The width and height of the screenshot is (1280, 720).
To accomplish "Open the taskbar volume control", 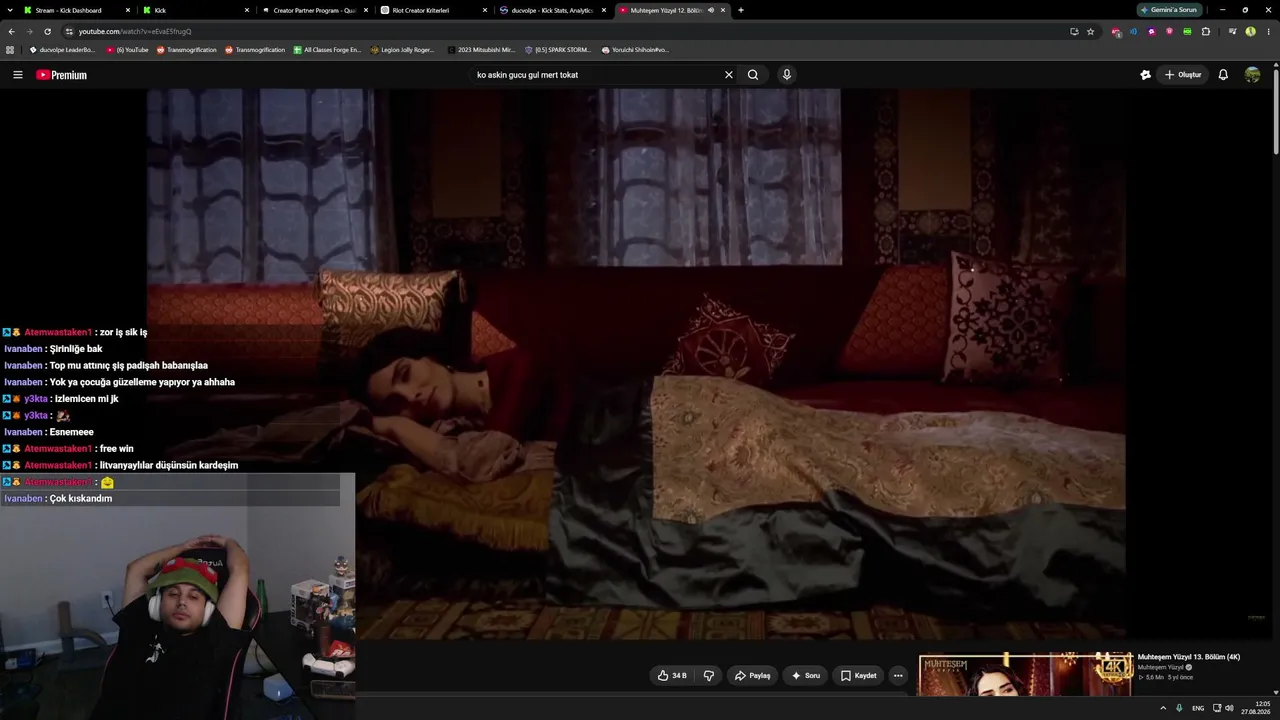I will (x=1229, y=708).
